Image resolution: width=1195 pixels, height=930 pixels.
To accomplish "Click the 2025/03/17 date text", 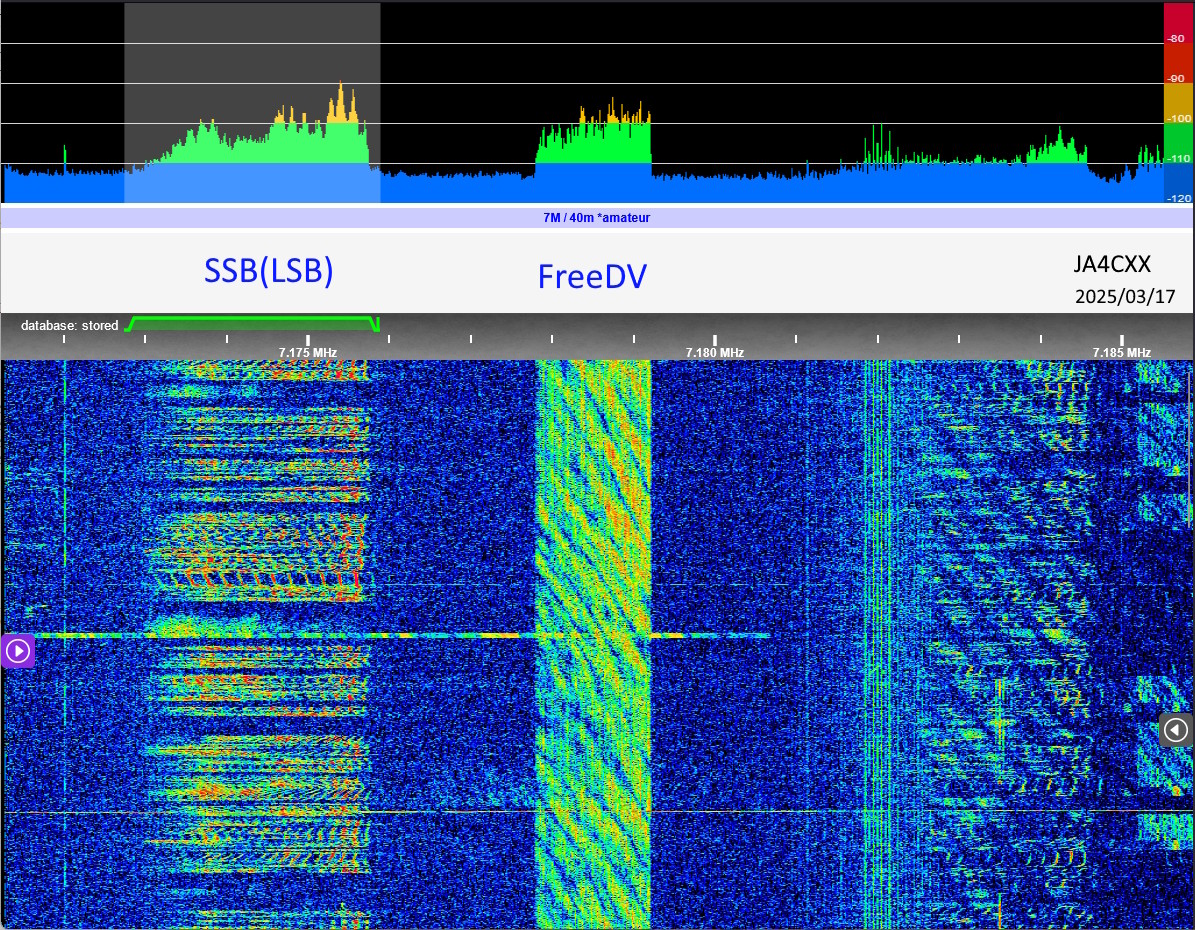I will [1125, 297].
